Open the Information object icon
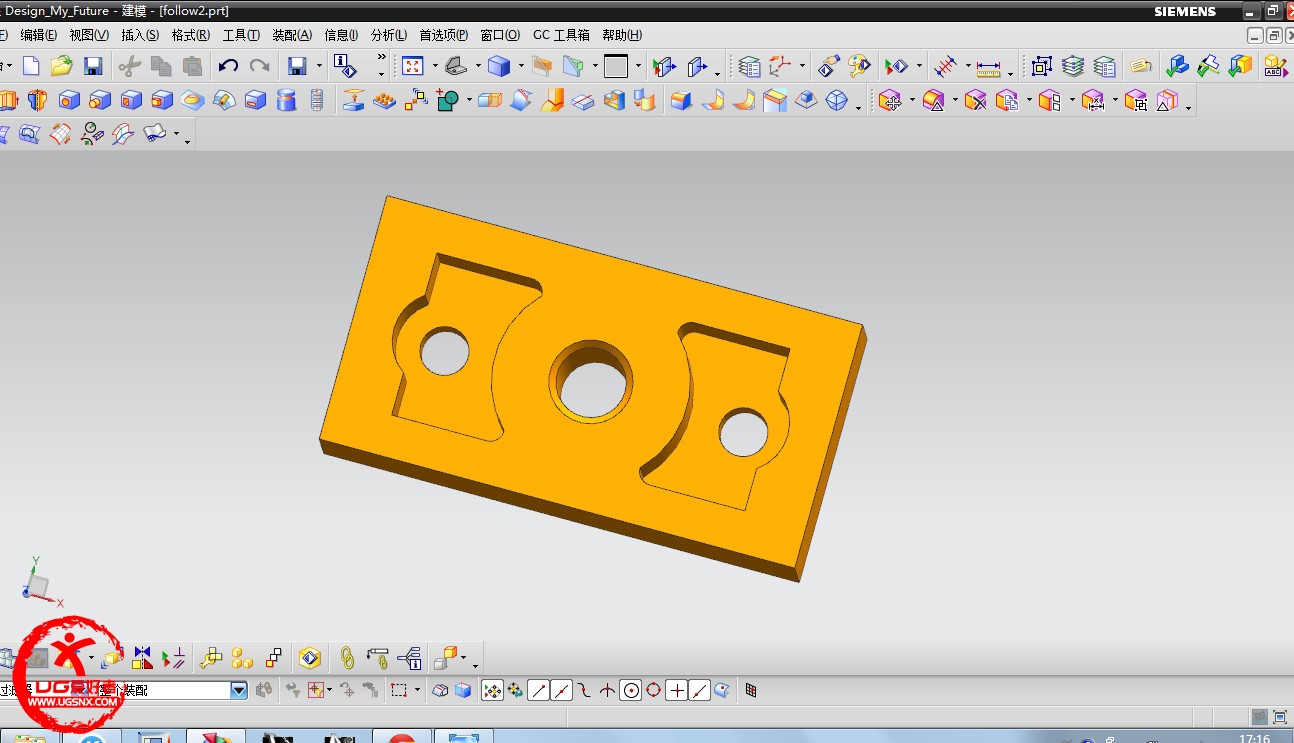 click(345, 67)
